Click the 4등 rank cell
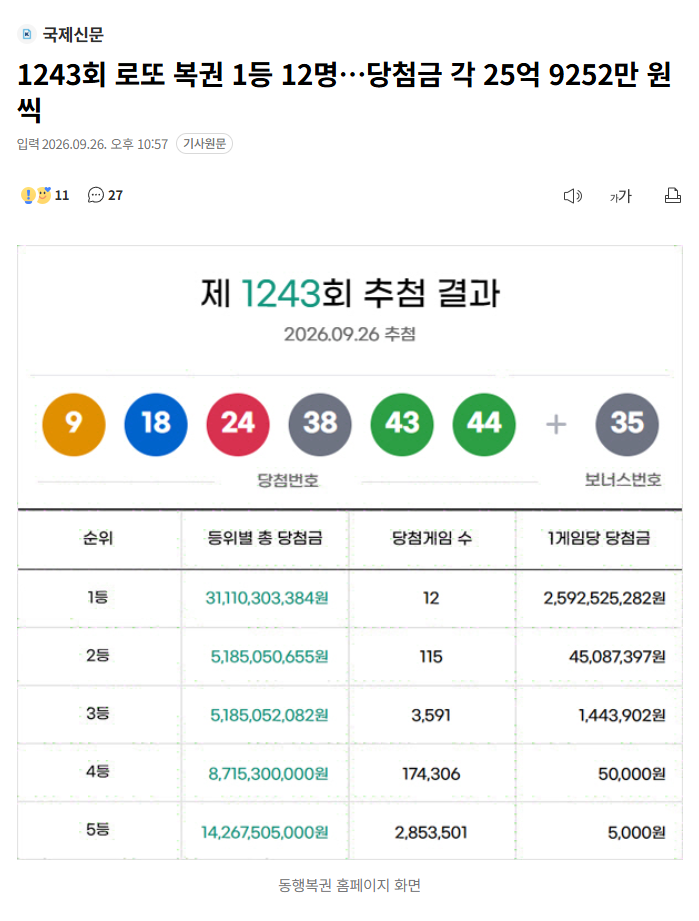699x921 pixels. tap(98, 771)
